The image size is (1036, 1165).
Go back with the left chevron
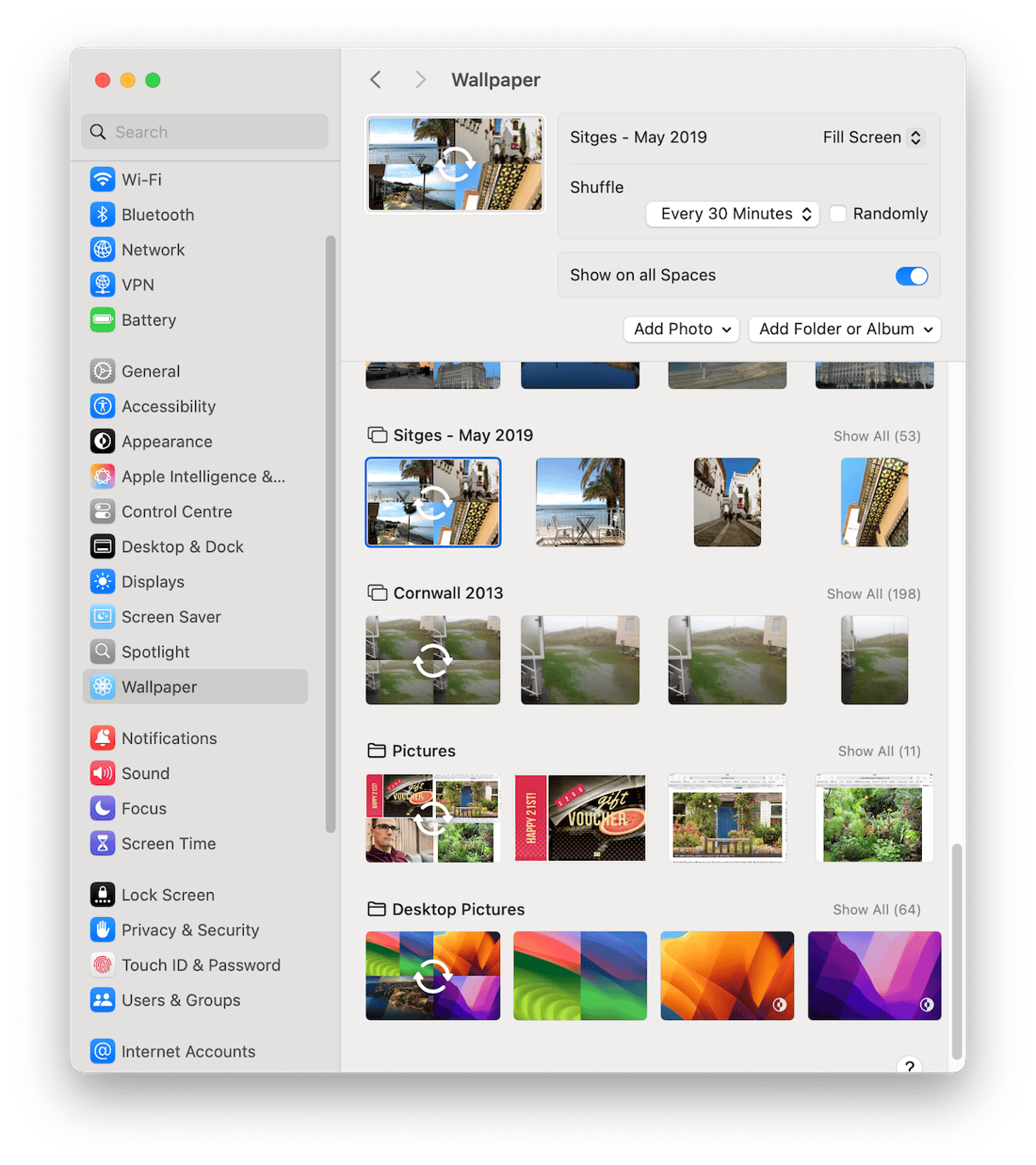pos(376,80)
